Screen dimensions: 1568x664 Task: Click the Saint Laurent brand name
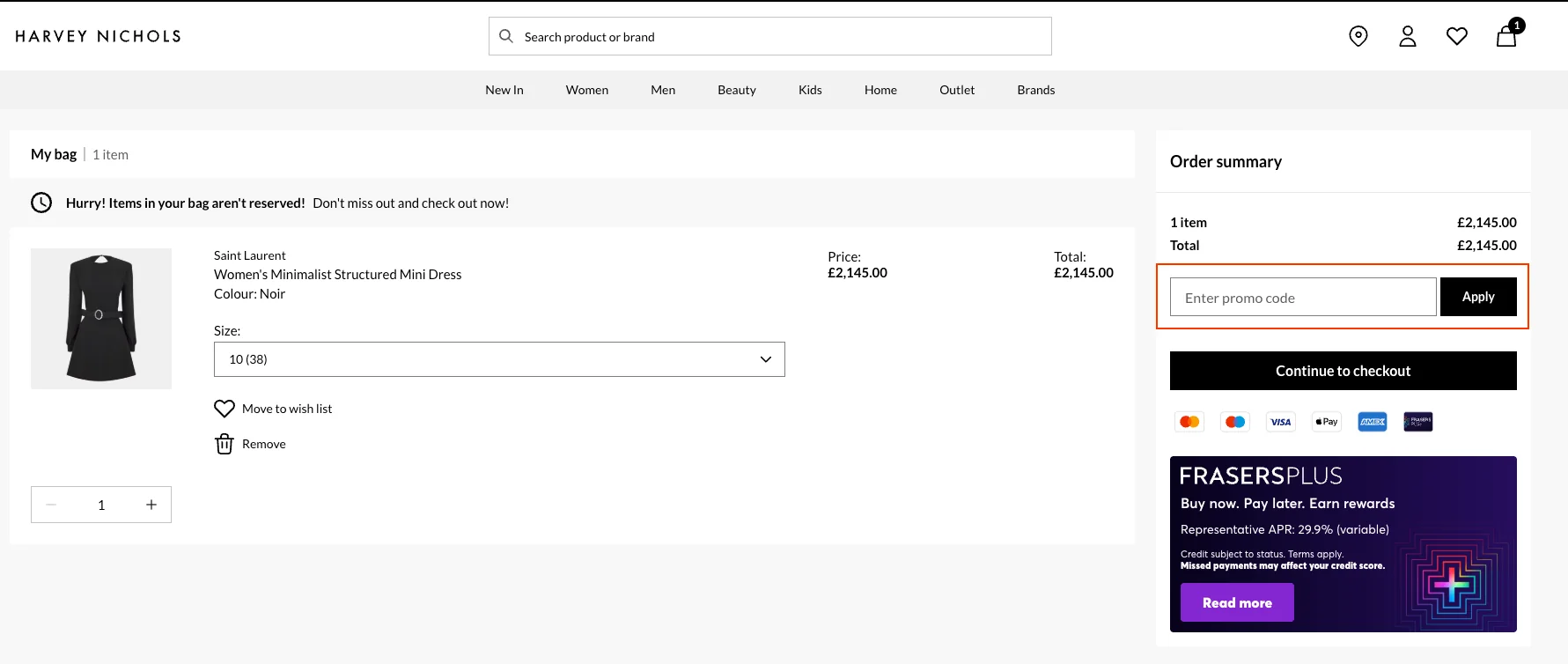pos(250,255)
